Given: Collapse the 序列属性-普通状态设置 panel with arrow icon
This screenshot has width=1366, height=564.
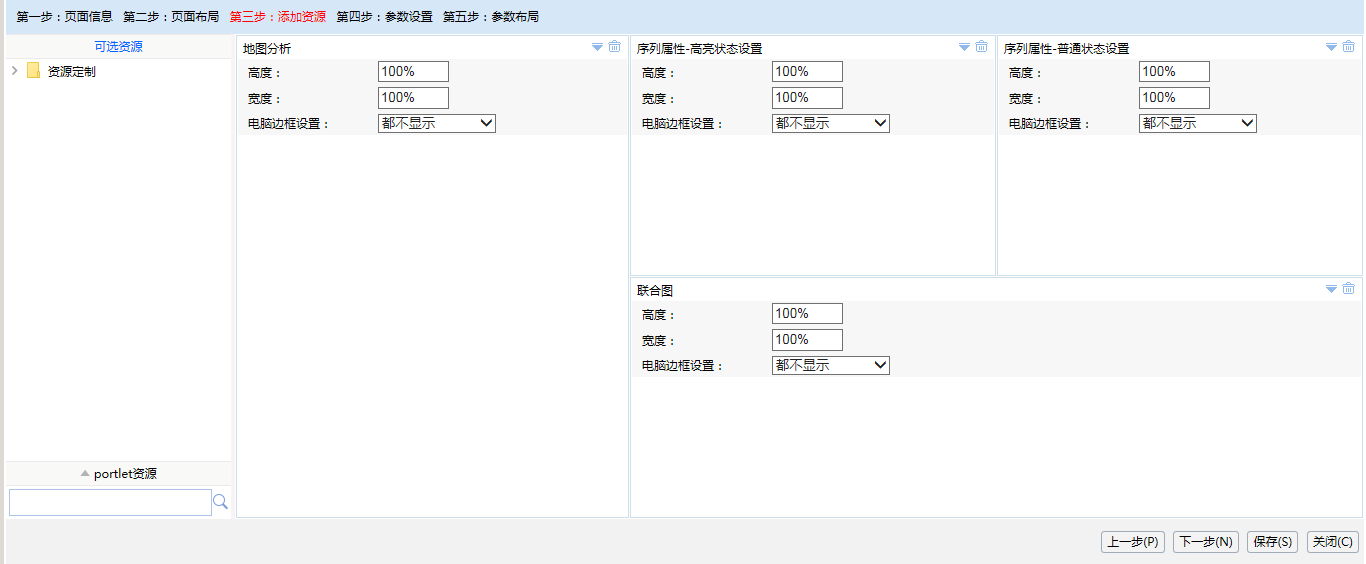Looking at the screenshot, I should 1332,47.
